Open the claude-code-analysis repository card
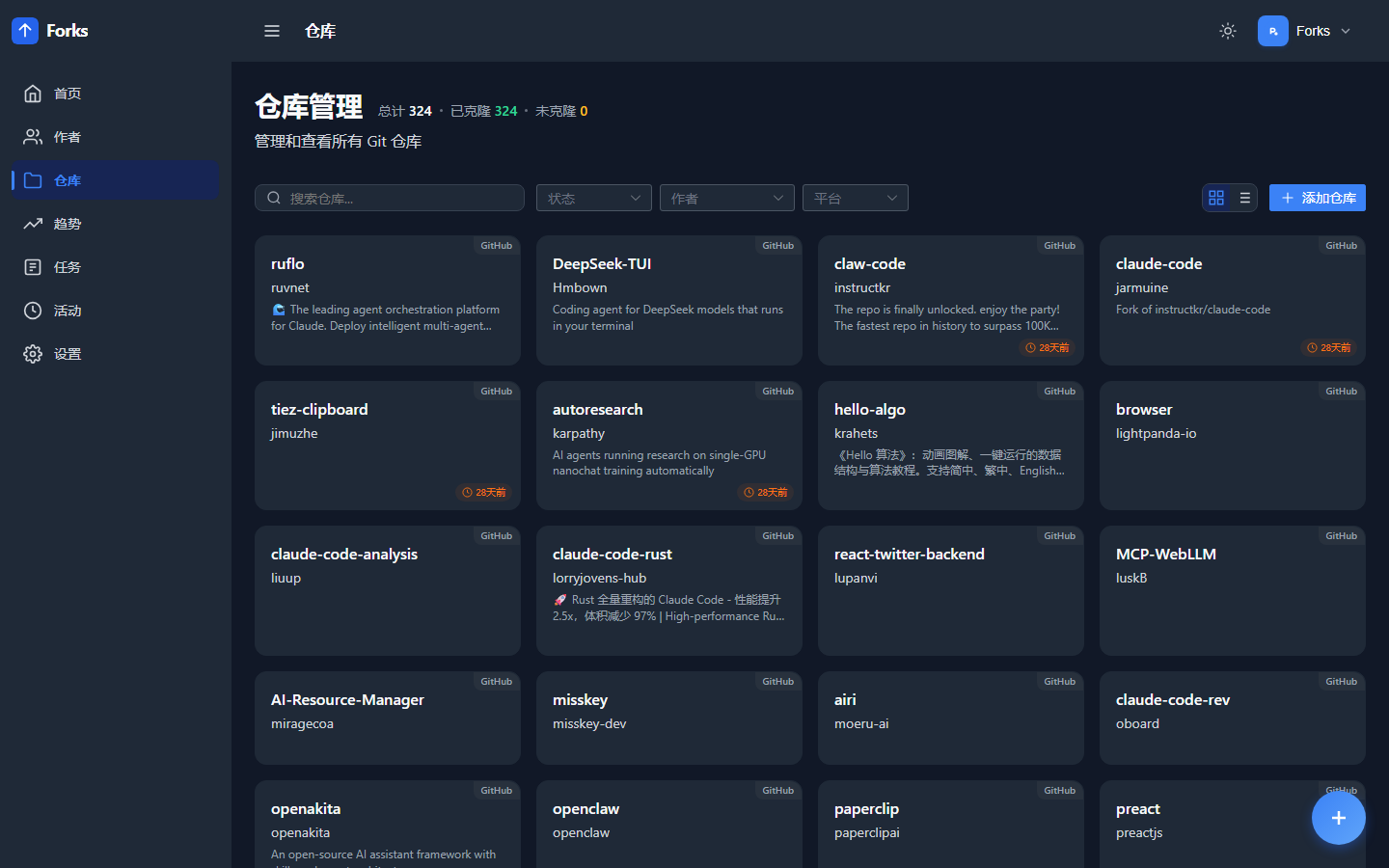The height and width of the screenshot is (868, 1389). point(388,590)
